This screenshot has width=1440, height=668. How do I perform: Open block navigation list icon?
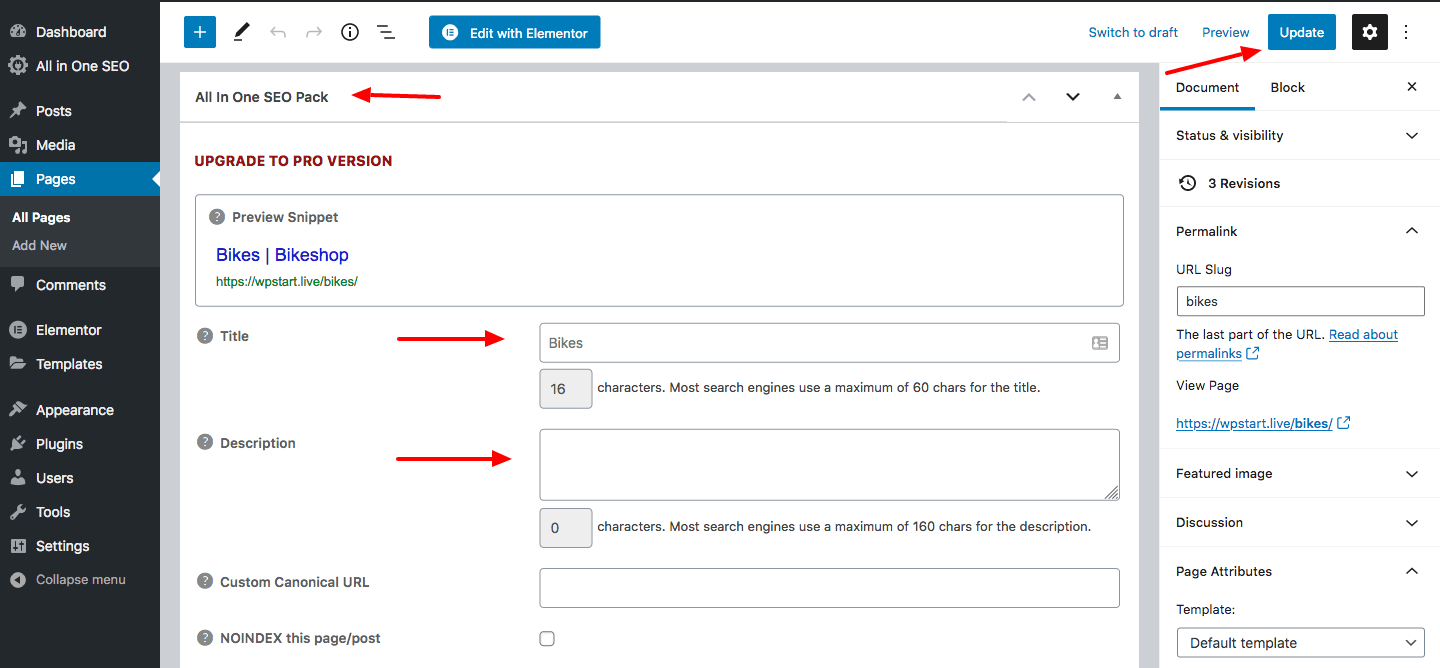coord(386,32)
